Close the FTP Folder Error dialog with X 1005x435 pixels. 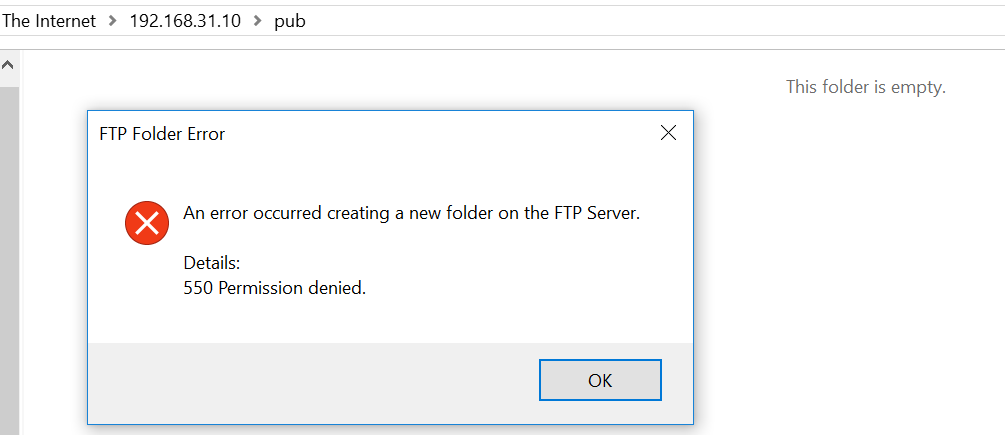tap(668, 133)
